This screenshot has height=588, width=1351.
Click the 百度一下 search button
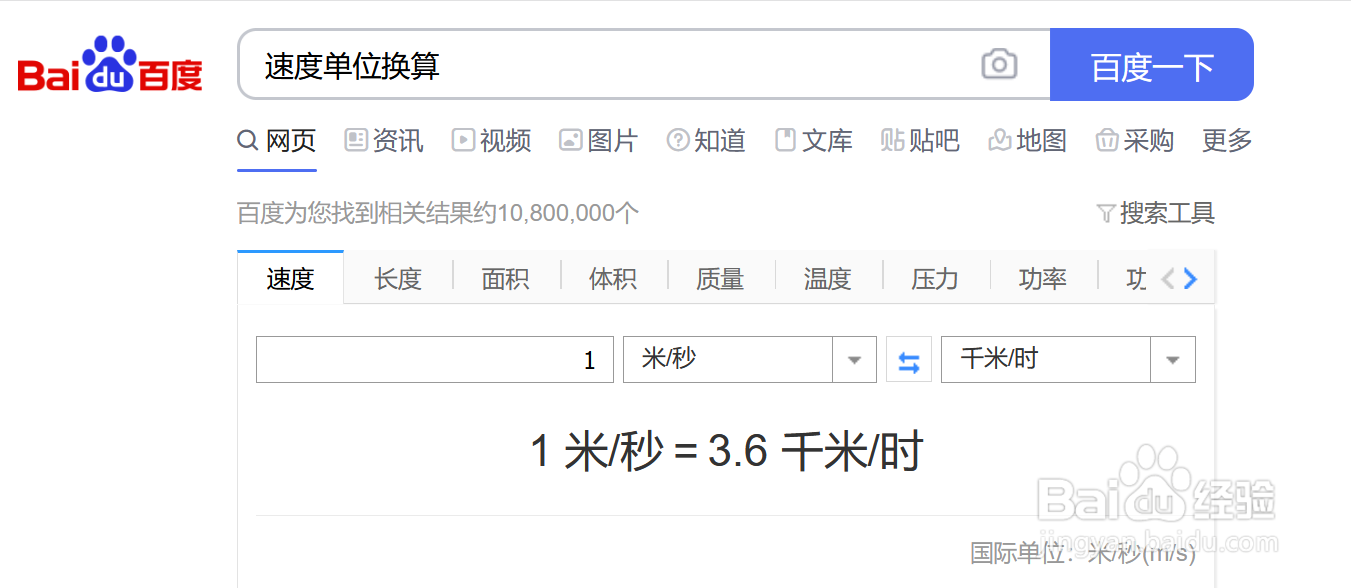point(1152,65)
